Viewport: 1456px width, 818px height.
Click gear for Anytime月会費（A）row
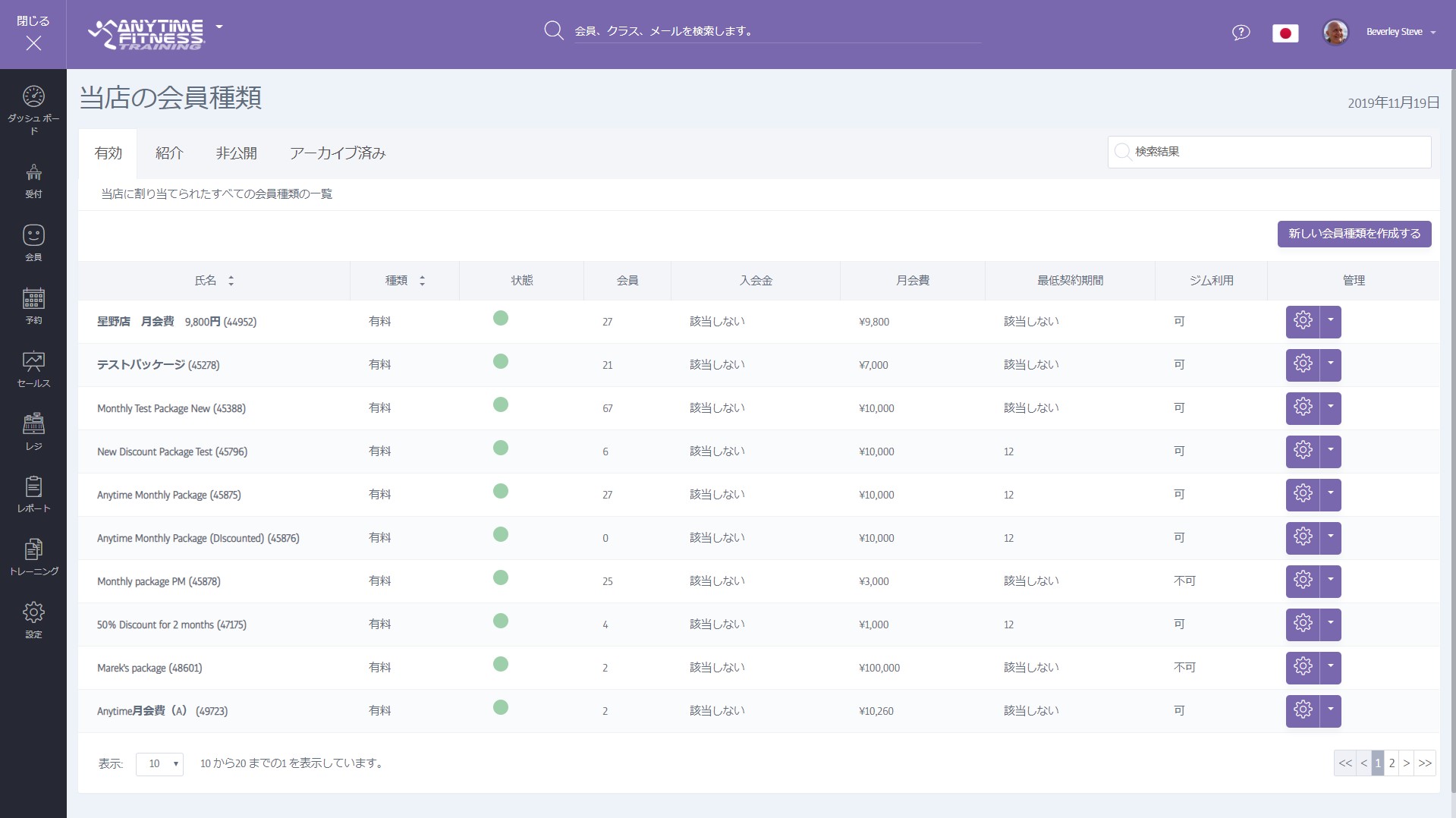click(1303, 711)
